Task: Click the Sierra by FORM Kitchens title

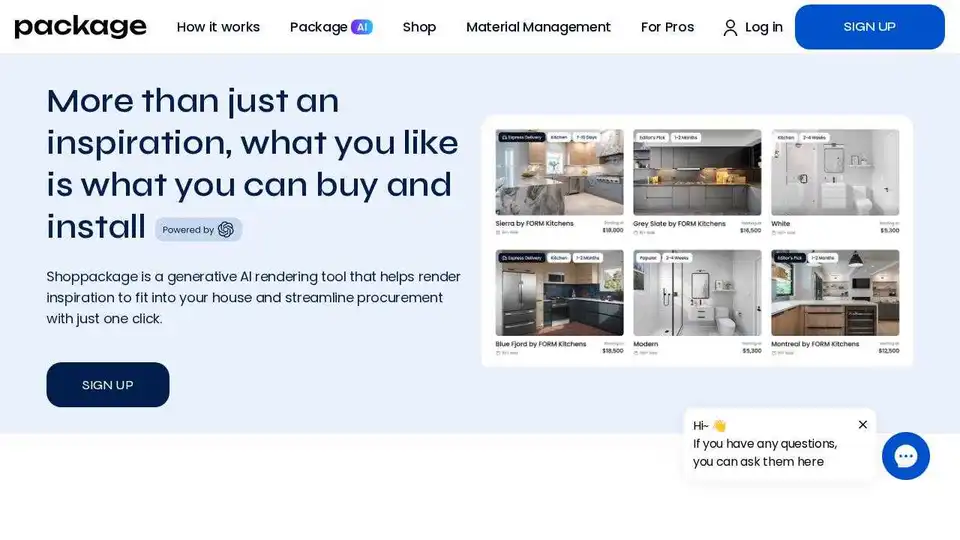Action: (x=534, y=223)
